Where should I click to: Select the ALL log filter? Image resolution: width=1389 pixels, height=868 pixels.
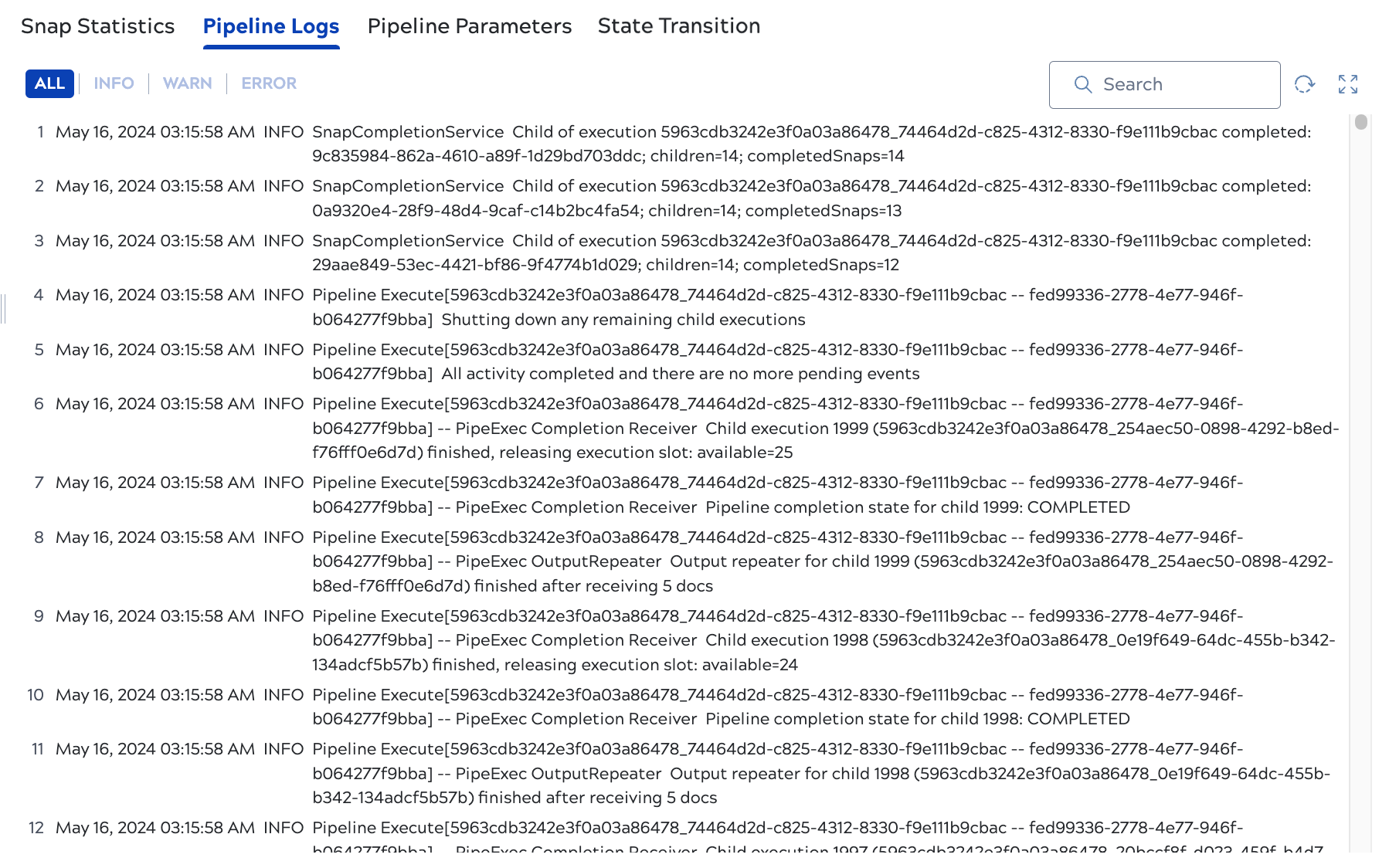coord(49,83)
